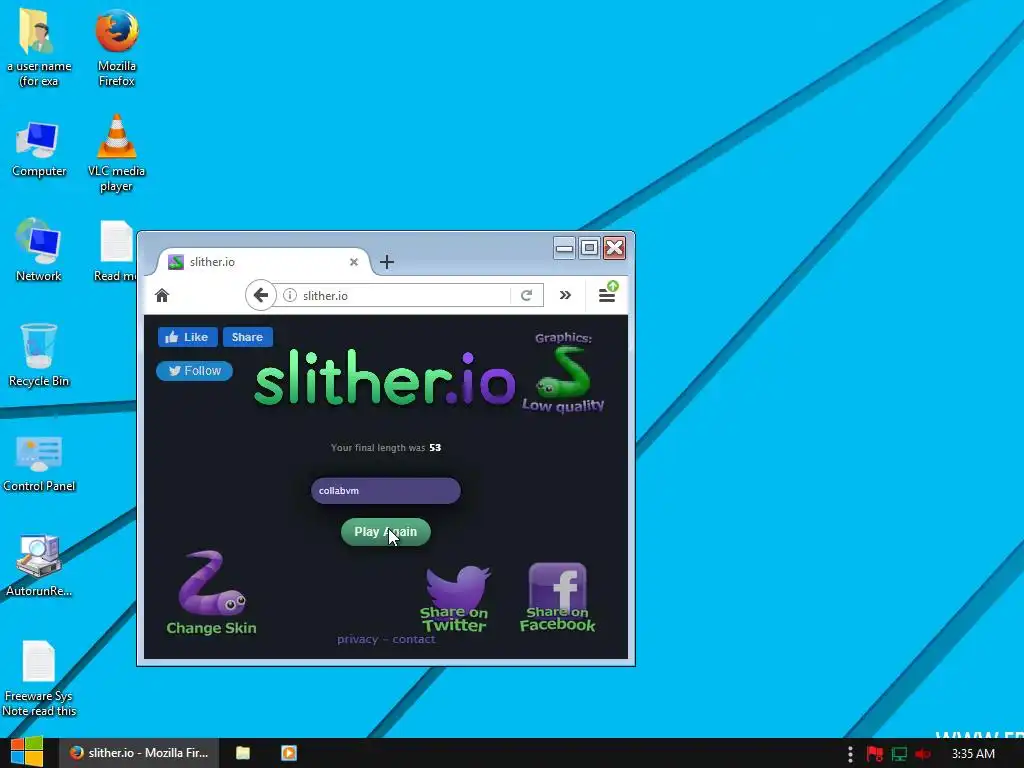The width and height of the screenshot is (1024, 768).
Task: Open the Network desktop icon
Action: tap(39, 250)
